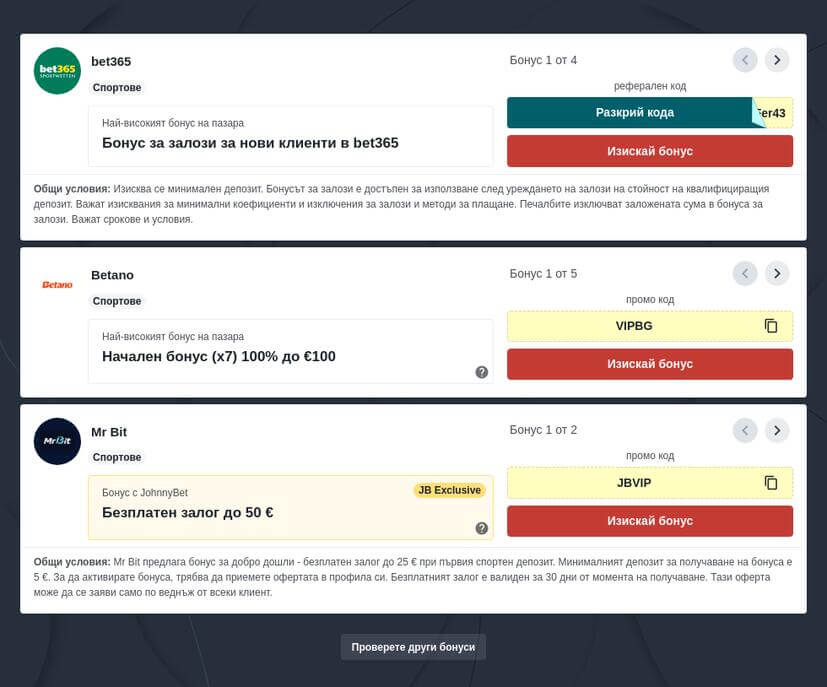Show previous bet365 bonus

(x=745, y=60)
